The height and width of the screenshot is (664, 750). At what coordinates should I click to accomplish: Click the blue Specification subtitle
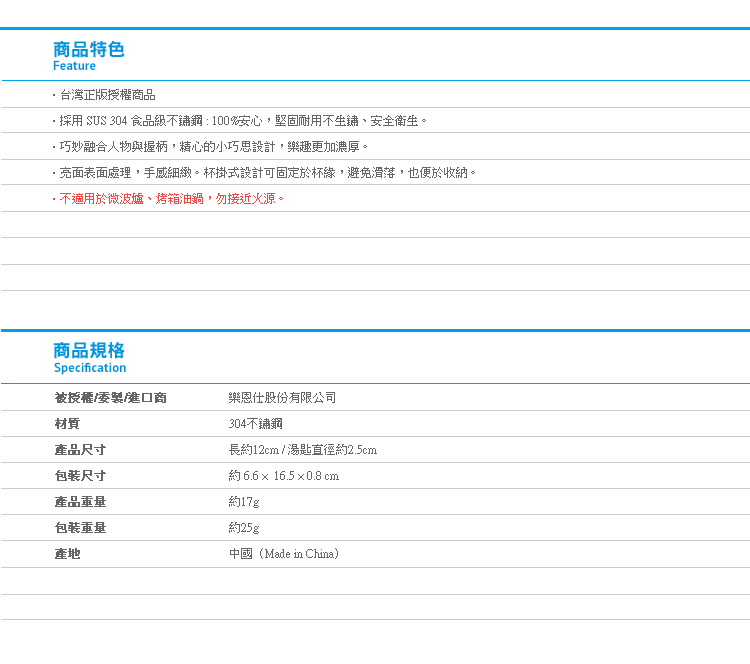[x=90, y=368]
